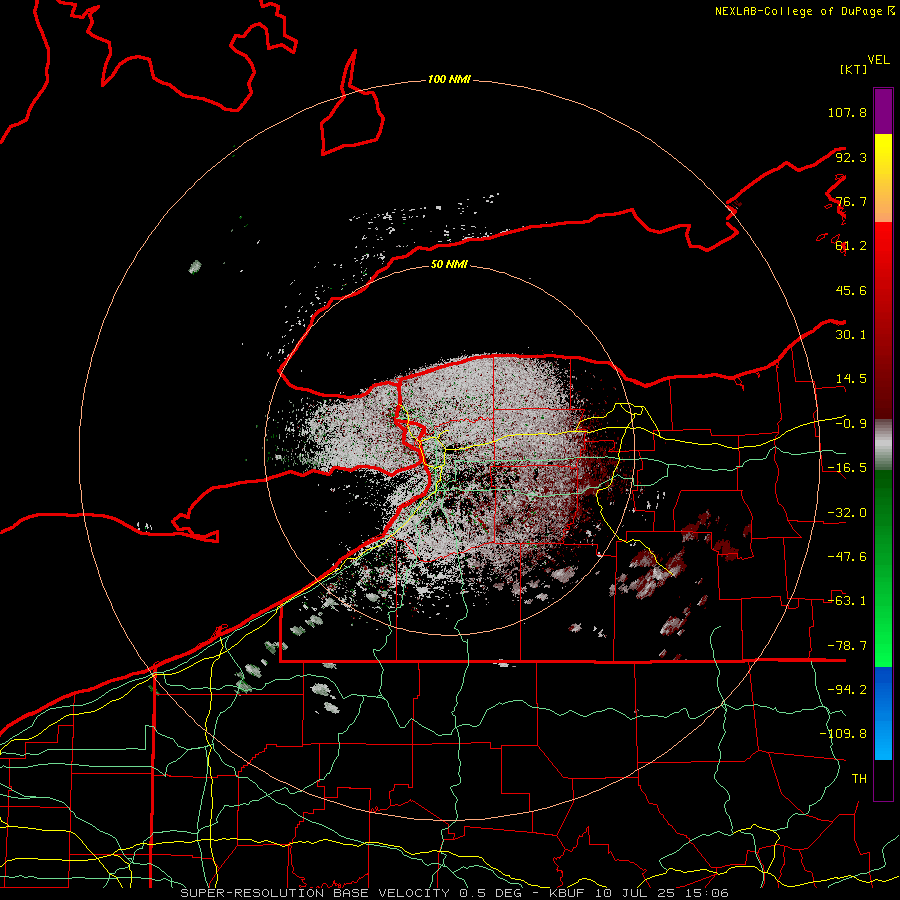Click the [KT] units label

854,69
